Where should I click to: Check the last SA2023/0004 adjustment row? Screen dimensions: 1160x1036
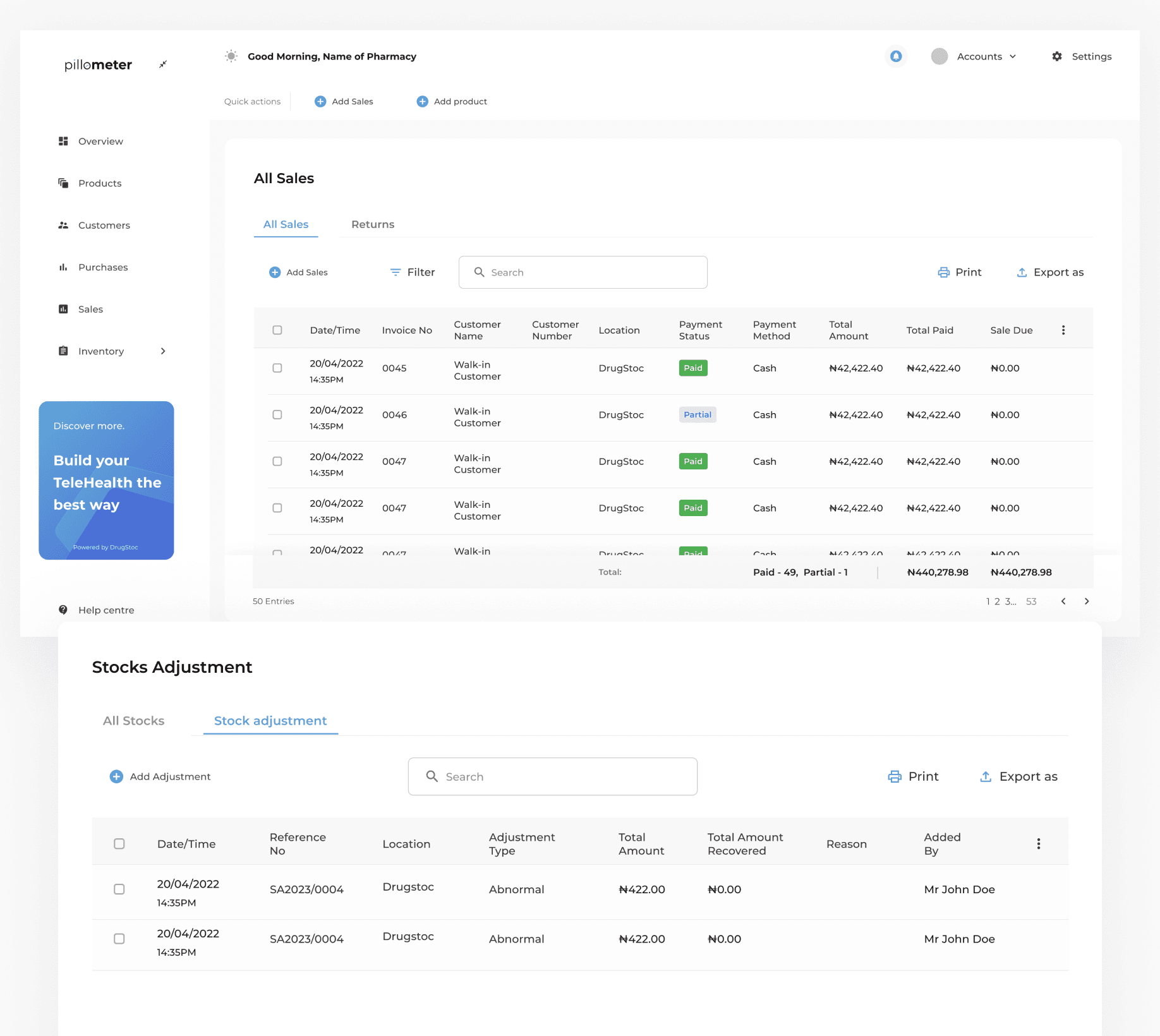[119, 938]
